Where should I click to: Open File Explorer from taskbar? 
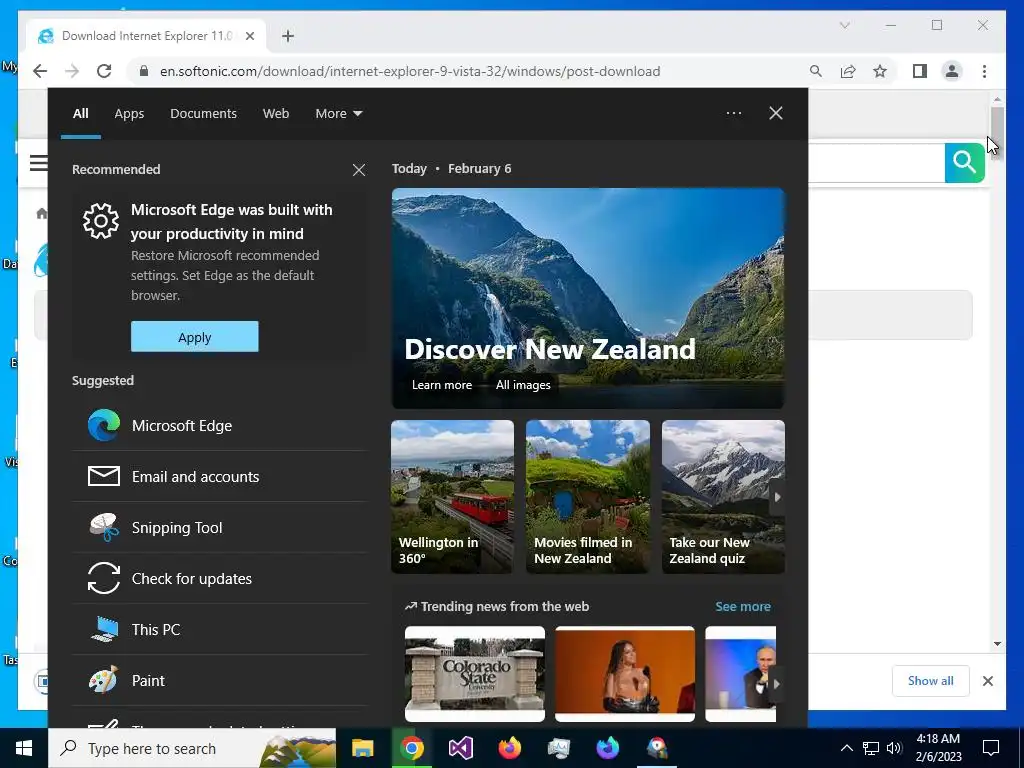(362, 748)
